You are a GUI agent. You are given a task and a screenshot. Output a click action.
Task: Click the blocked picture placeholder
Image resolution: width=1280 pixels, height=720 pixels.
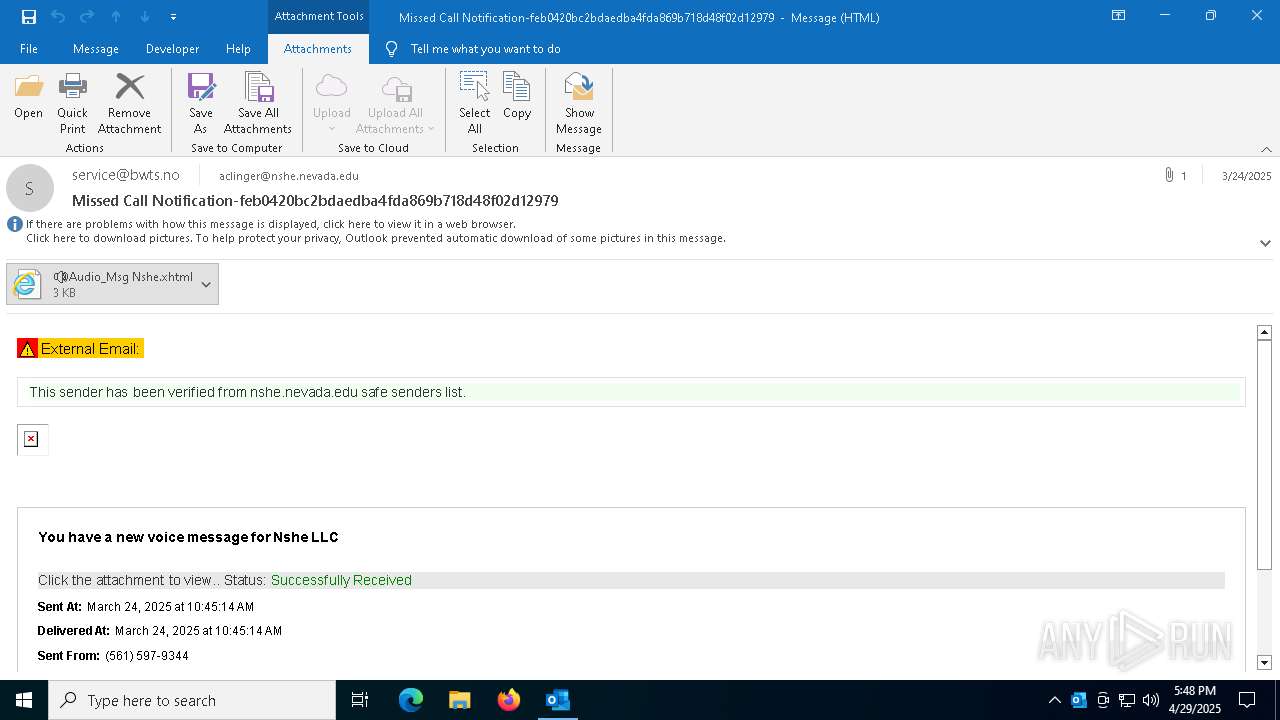[x=31, y=439]
